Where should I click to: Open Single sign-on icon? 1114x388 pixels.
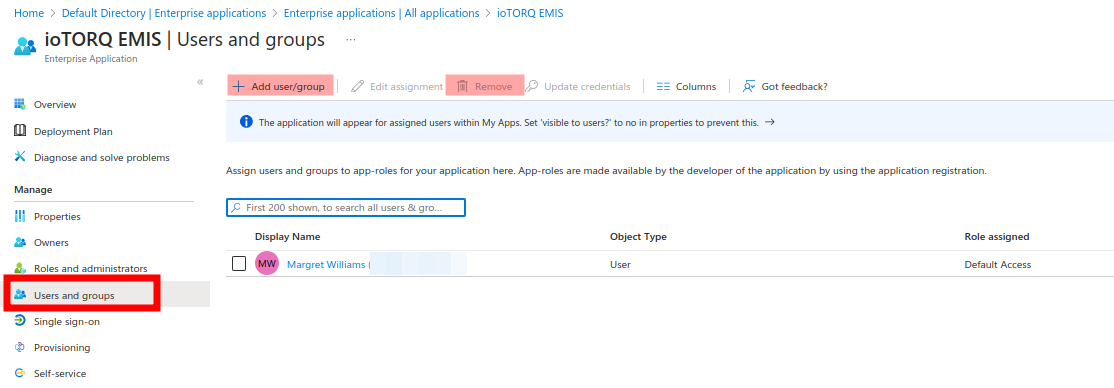click(x=20, y=321)
